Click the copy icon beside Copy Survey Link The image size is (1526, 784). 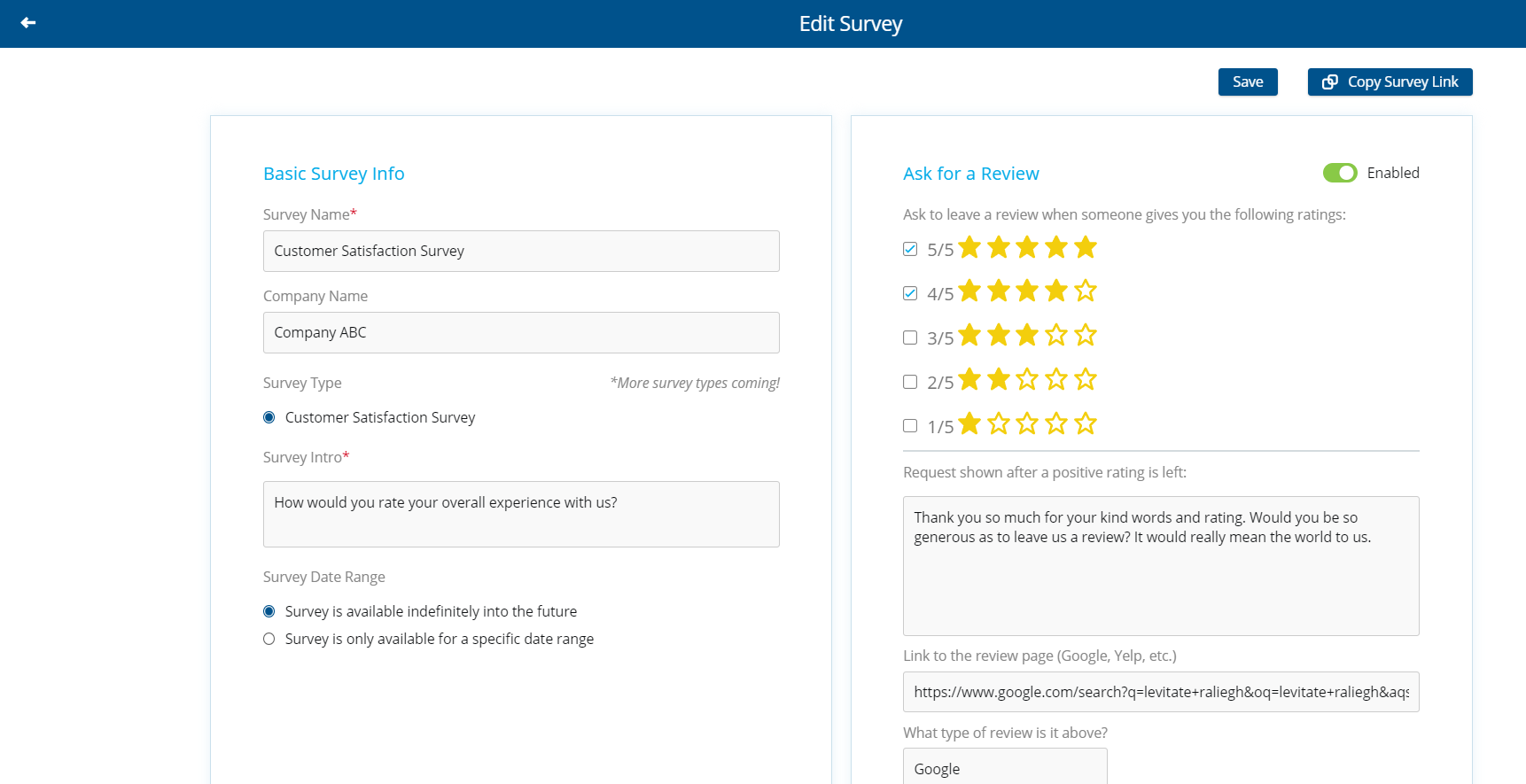click(x=1329, y=82)
